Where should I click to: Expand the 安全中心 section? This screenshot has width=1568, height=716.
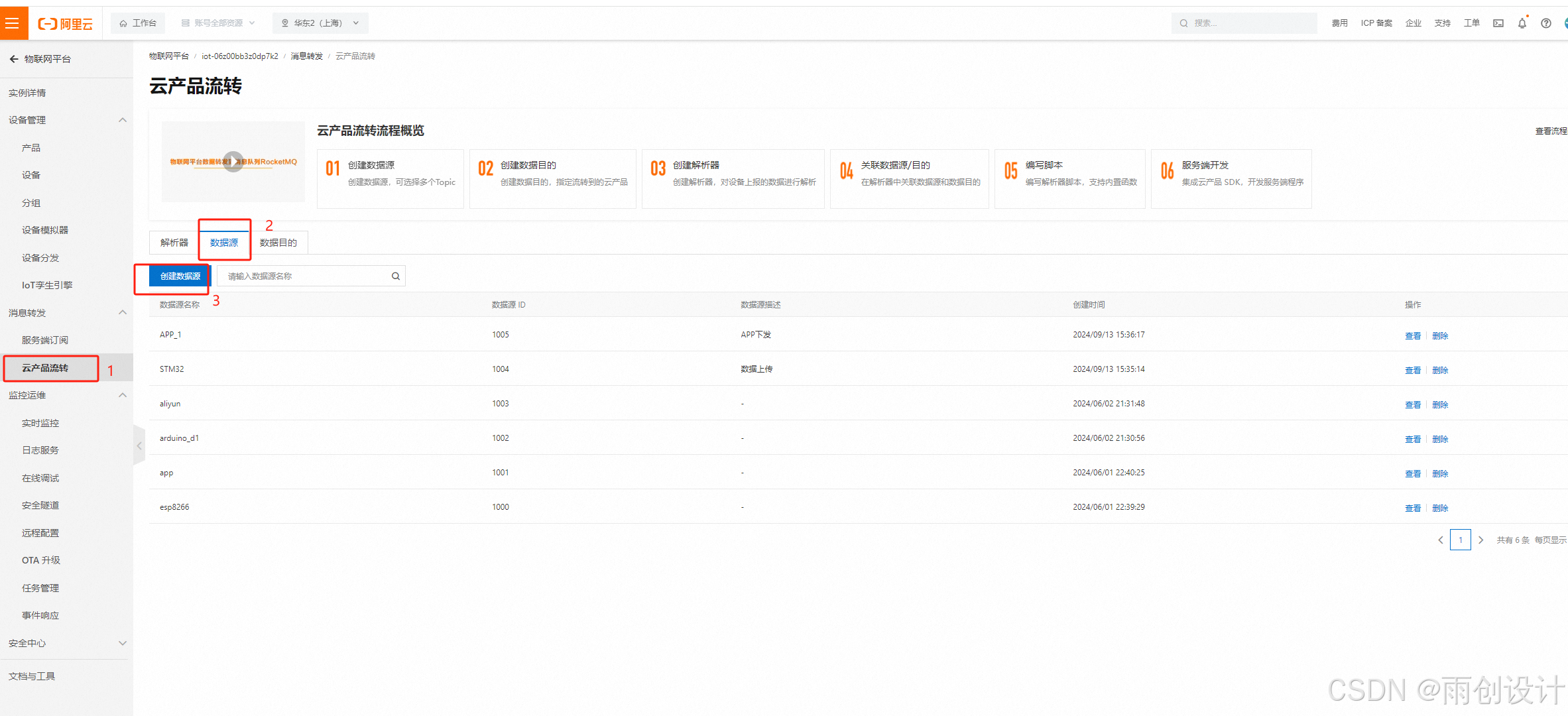[x=123, y=643]
